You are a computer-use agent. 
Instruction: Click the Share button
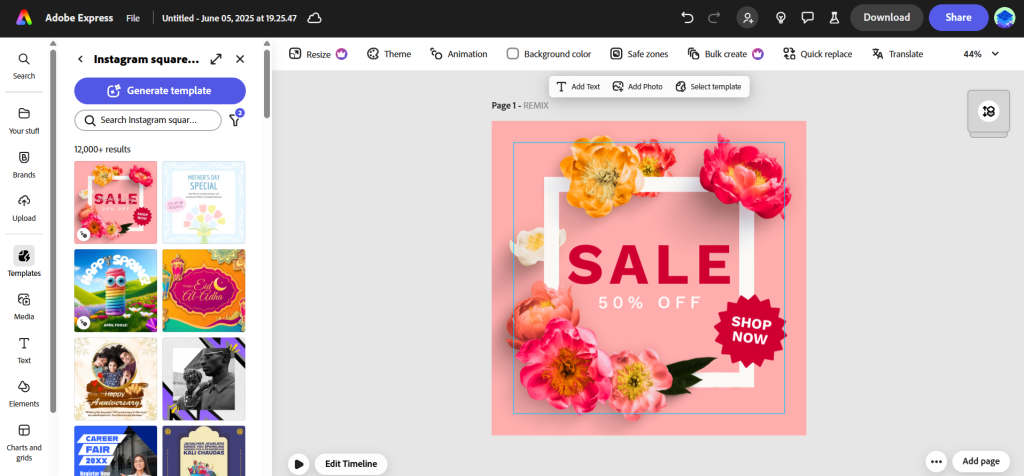point(958,18)
